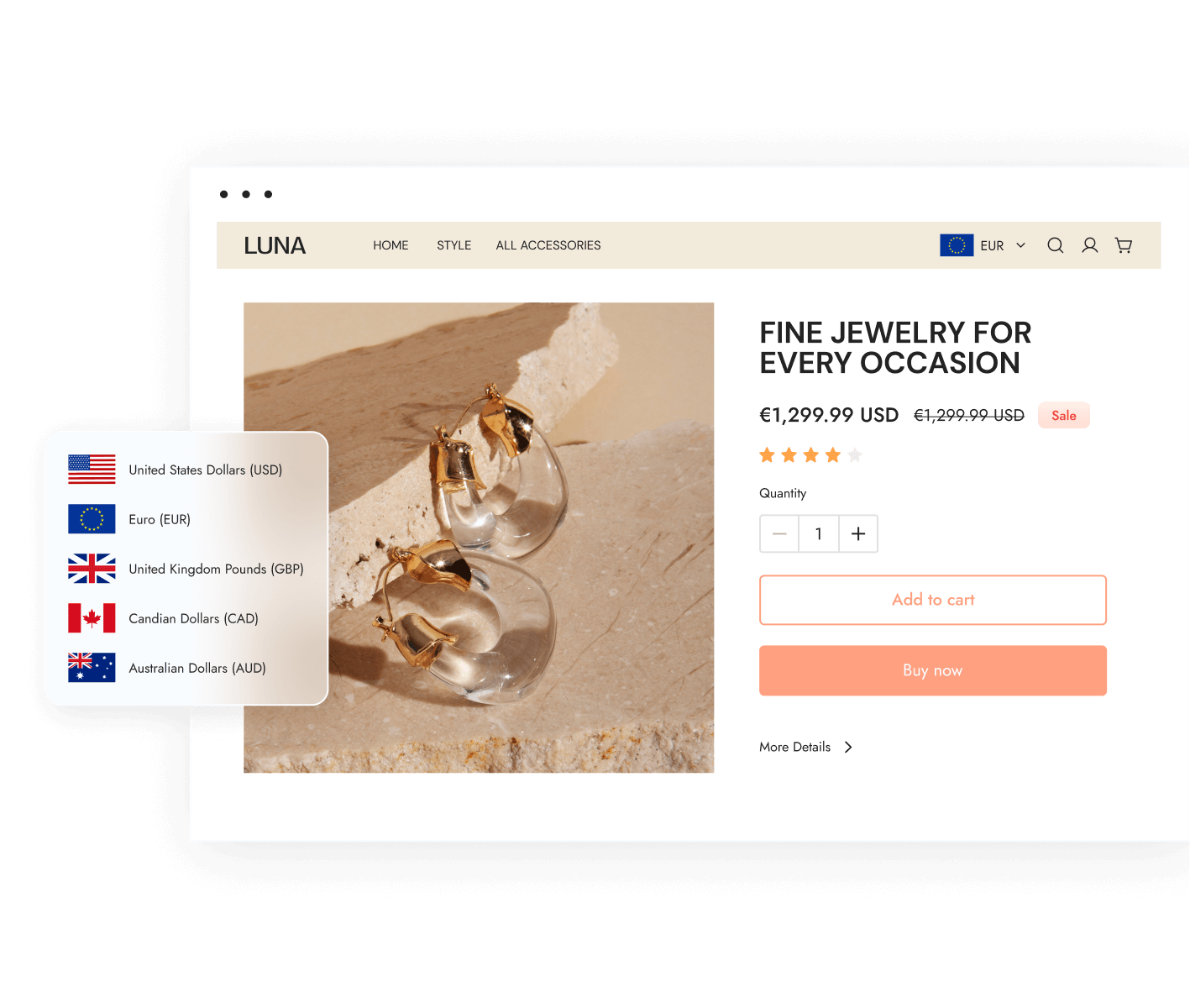Expand the EUR currency dropdown chevron

click(1021, 245)
